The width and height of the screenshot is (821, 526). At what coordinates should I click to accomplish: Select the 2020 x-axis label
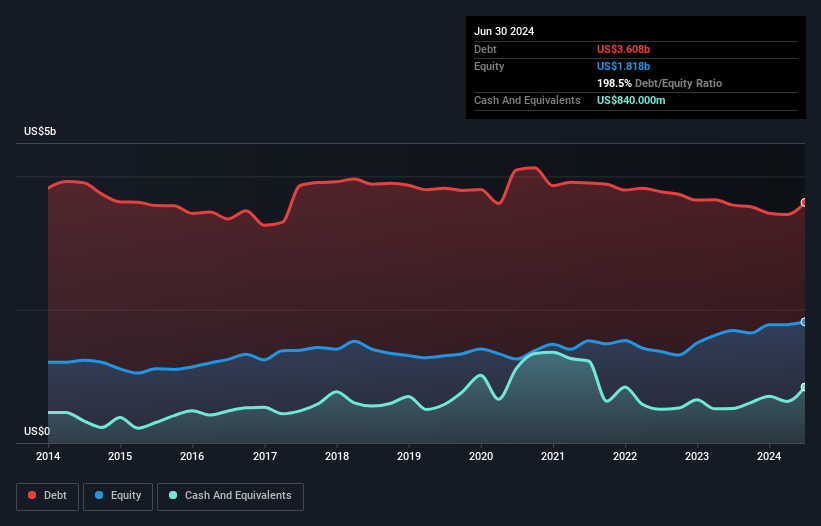[x=481, y=456]
